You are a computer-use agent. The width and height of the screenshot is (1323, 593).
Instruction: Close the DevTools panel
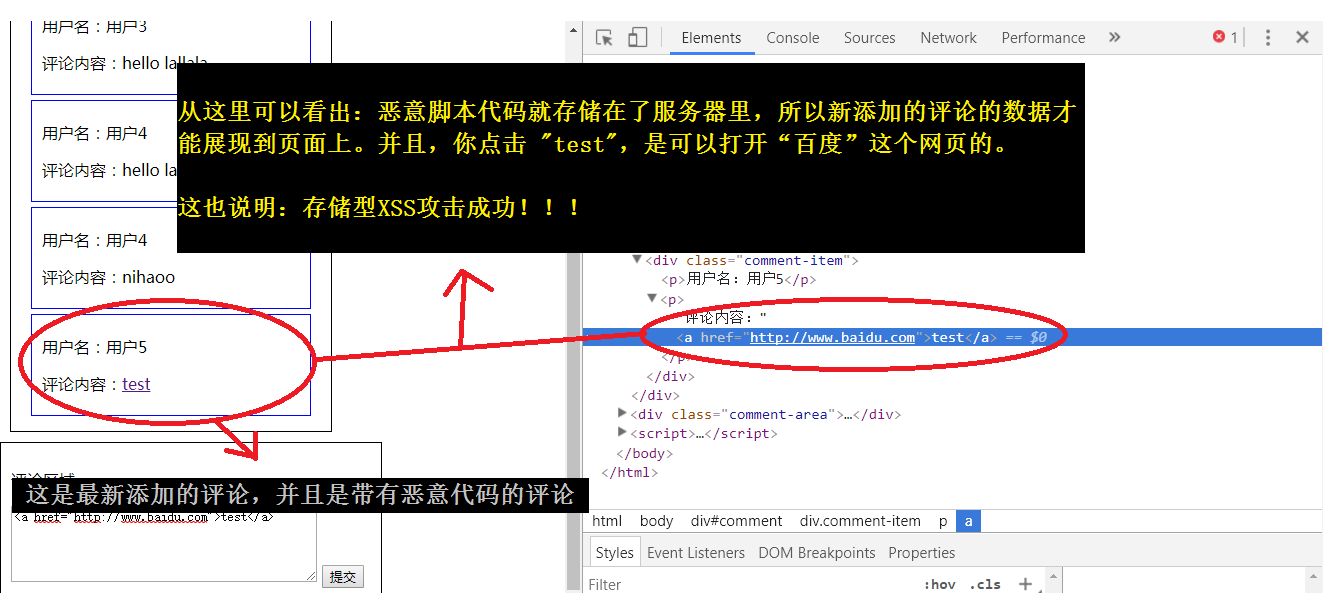1302,38
